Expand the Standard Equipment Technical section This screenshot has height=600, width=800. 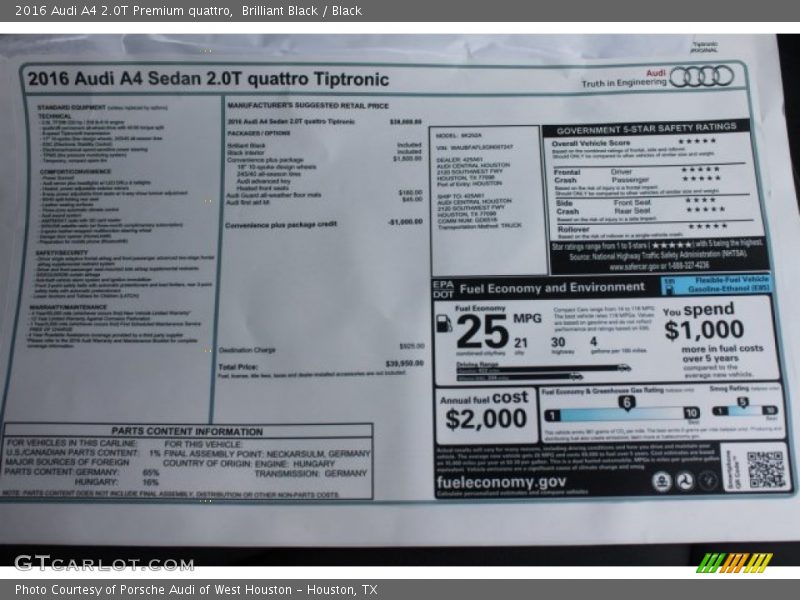coord(56,116)
